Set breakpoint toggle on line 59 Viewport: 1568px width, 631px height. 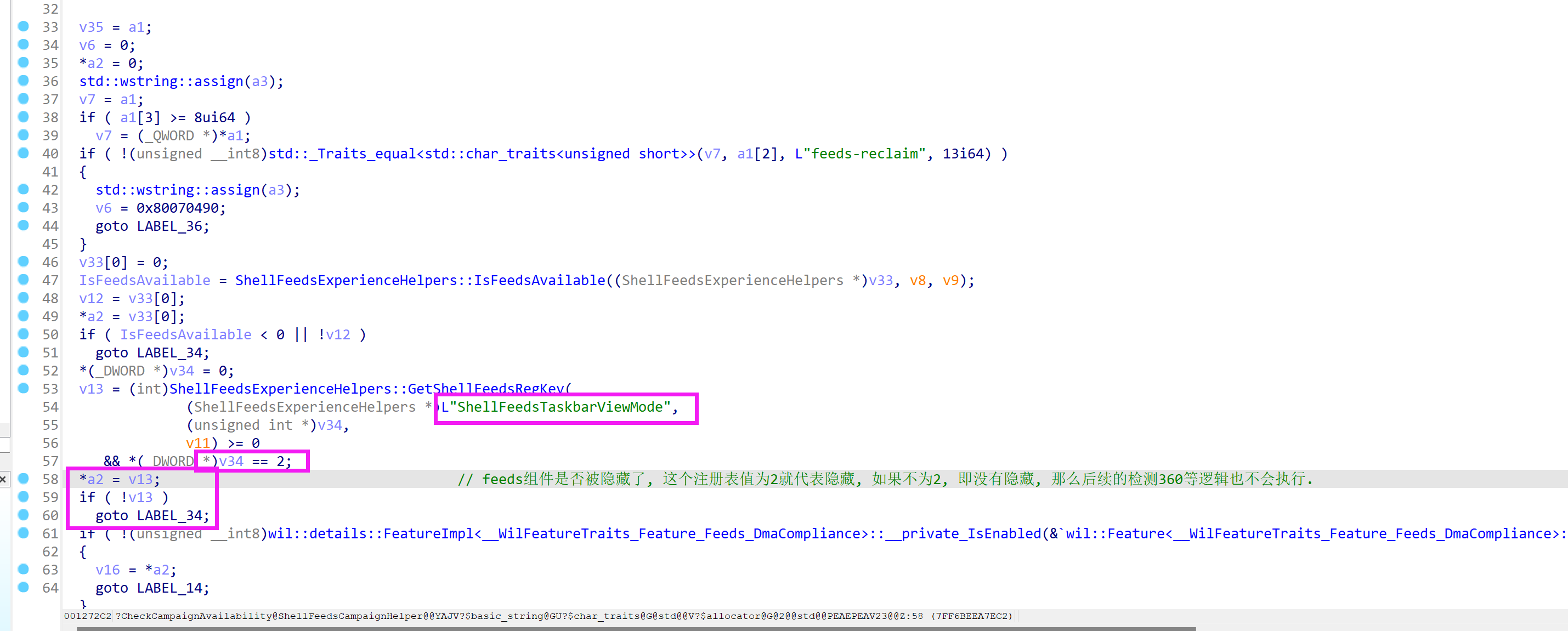pyautogui.click(x=23, y=497)
